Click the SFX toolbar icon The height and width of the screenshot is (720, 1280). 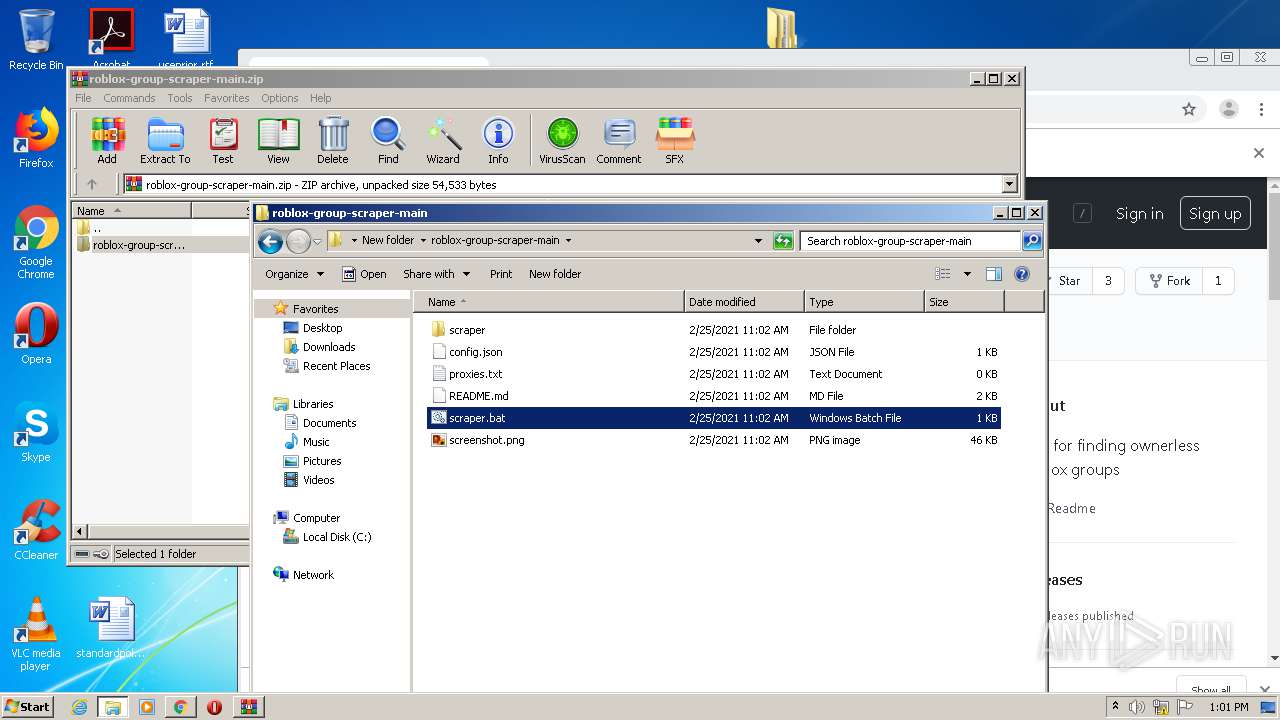pyautogui.click(x=675, y=141)
